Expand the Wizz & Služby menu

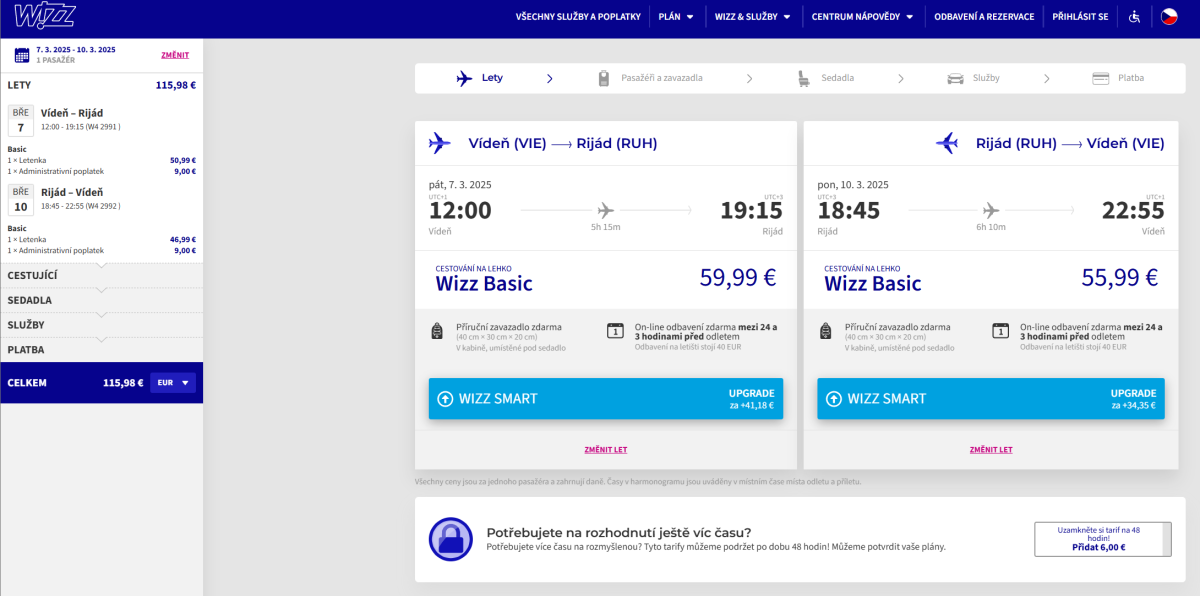(752, 17)
